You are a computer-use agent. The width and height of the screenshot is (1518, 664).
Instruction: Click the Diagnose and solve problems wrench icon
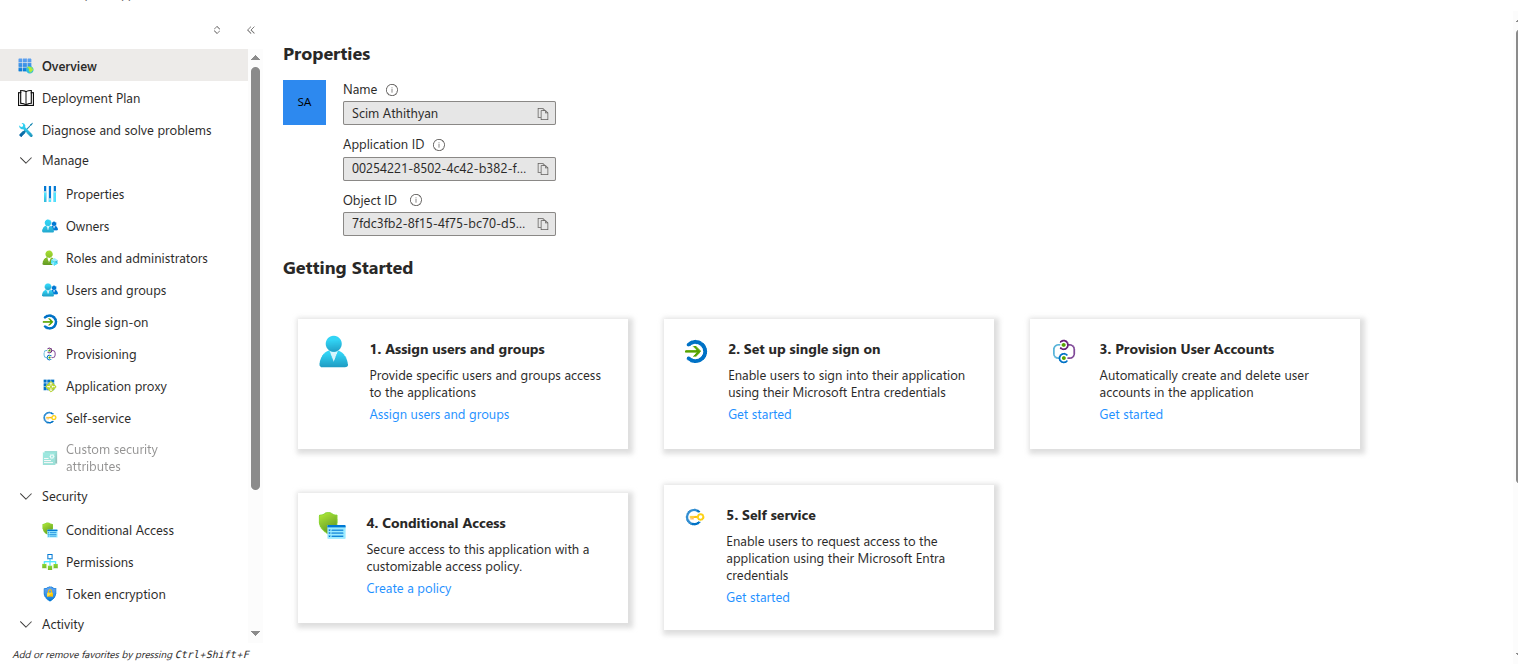point(26,130)
